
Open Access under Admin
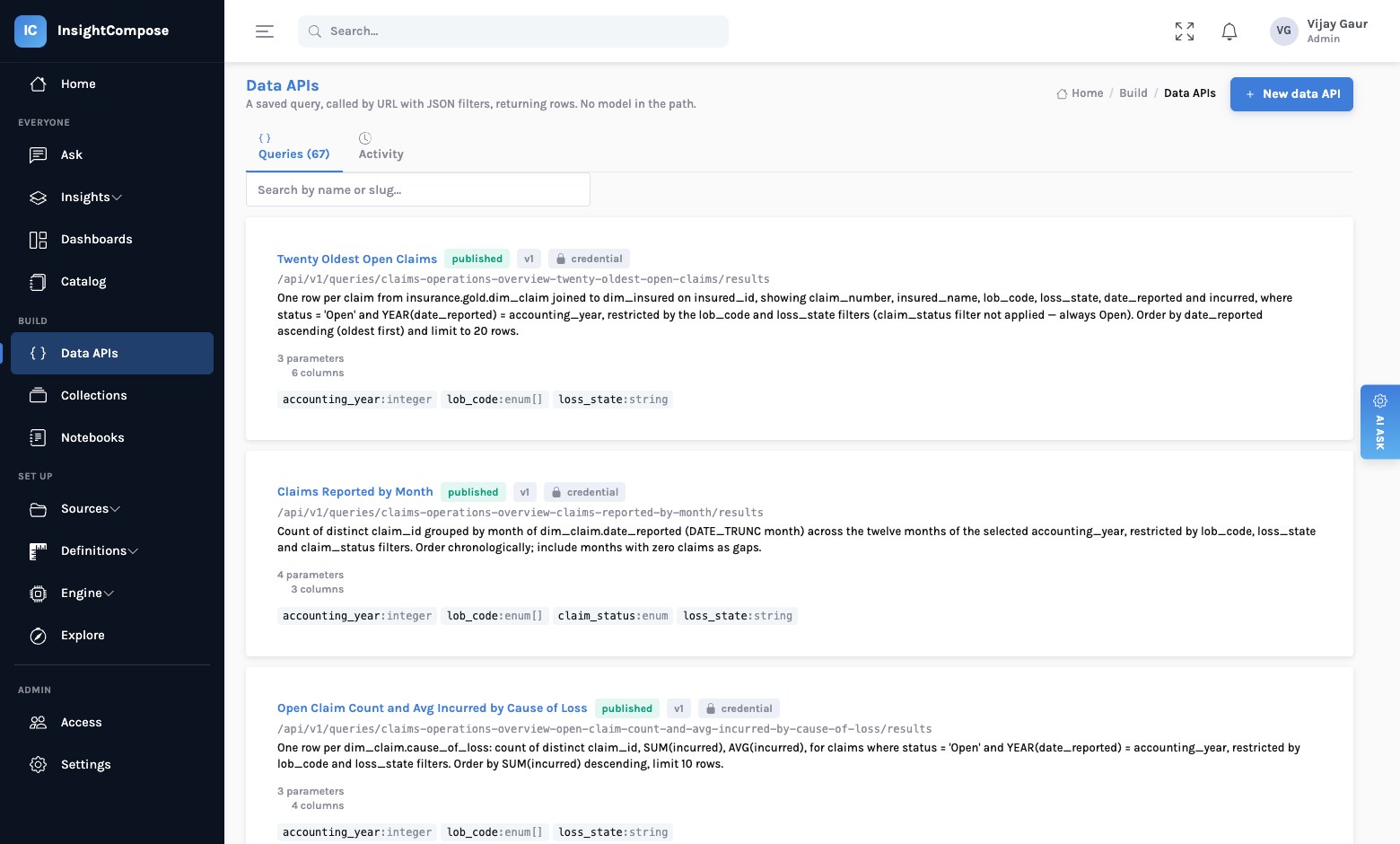coord(112,722)
